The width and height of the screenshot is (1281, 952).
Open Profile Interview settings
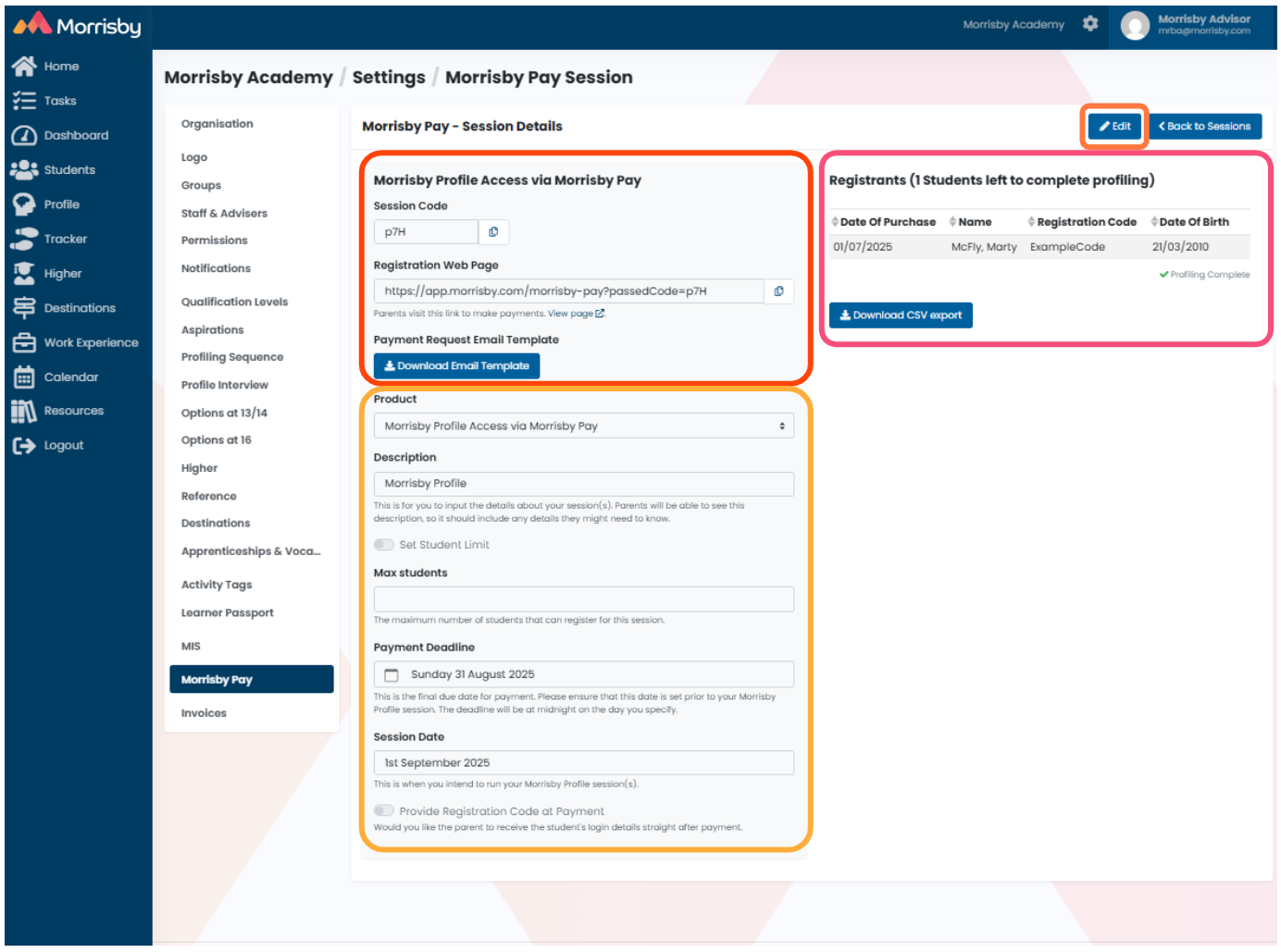(225, 385)
